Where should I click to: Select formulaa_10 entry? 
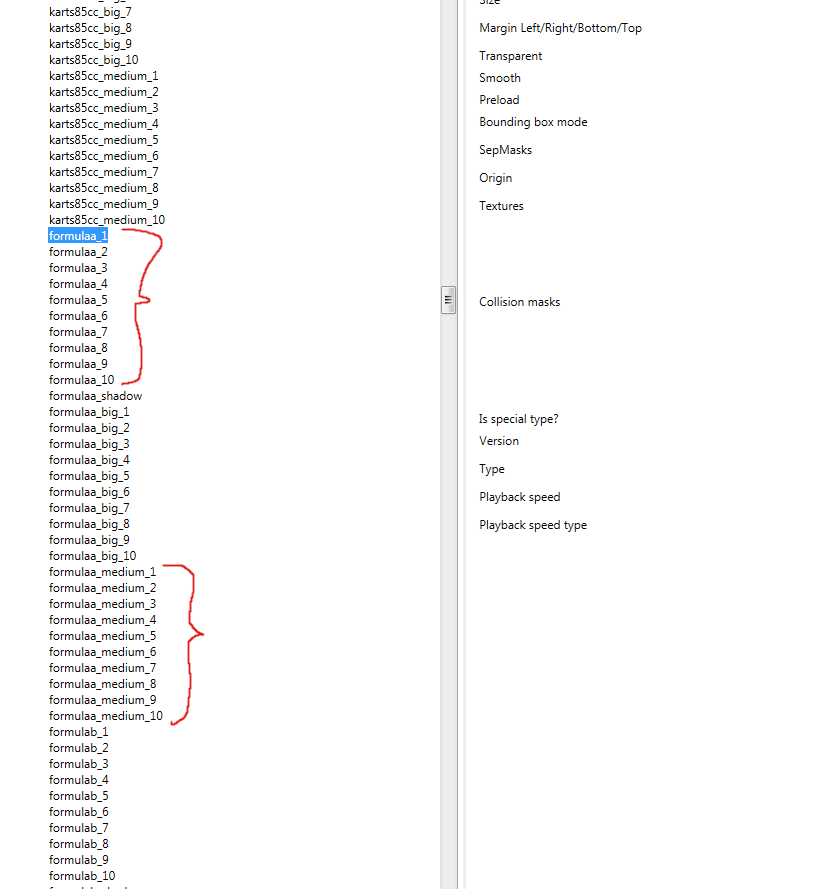(x=82, y=380)
